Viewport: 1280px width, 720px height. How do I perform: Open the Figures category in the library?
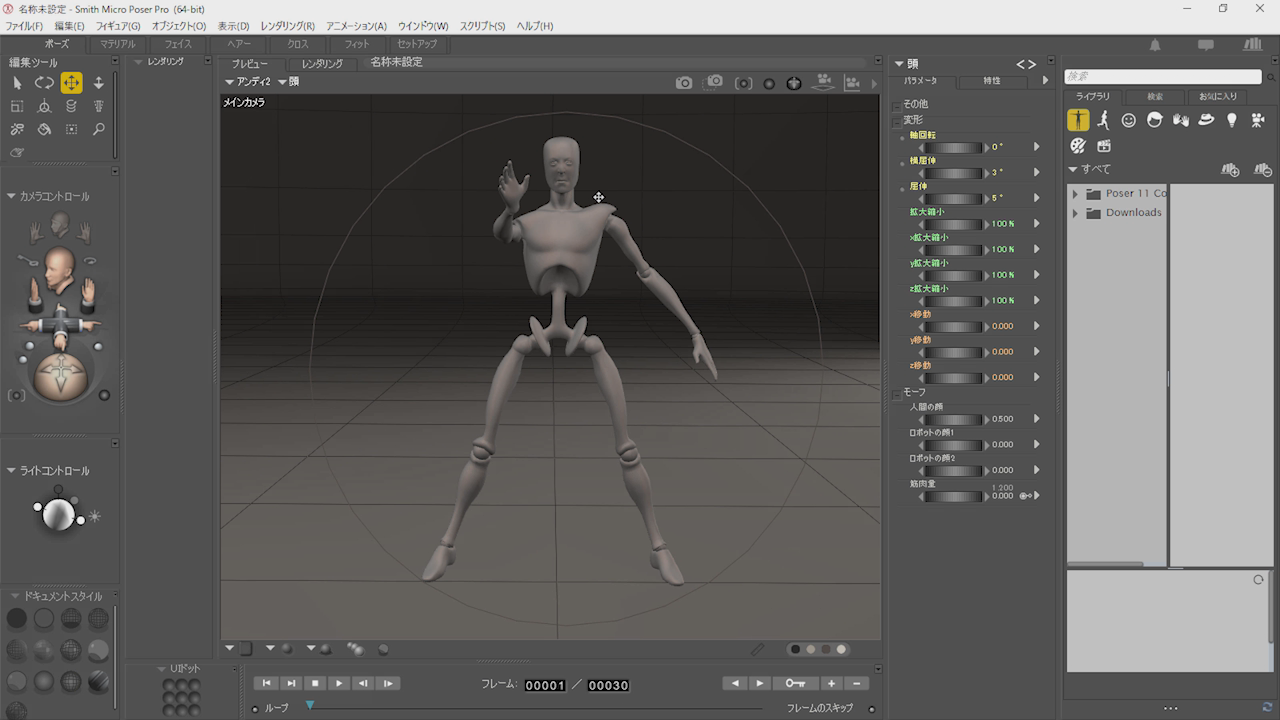click(1078, 120)
